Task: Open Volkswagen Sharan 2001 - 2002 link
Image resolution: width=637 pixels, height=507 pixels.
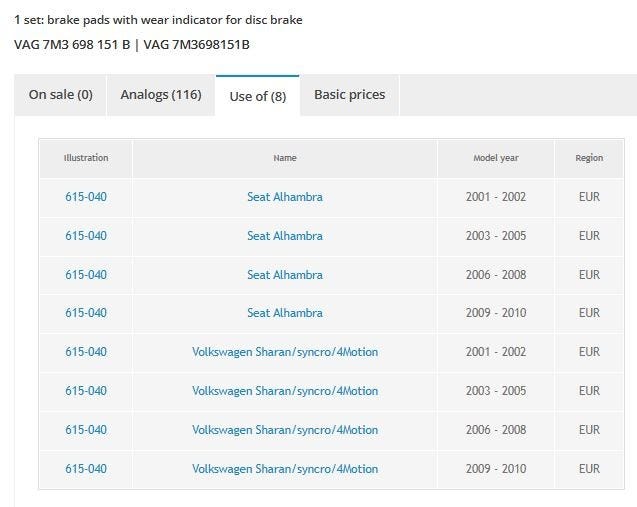Action: tap(285, 352)
